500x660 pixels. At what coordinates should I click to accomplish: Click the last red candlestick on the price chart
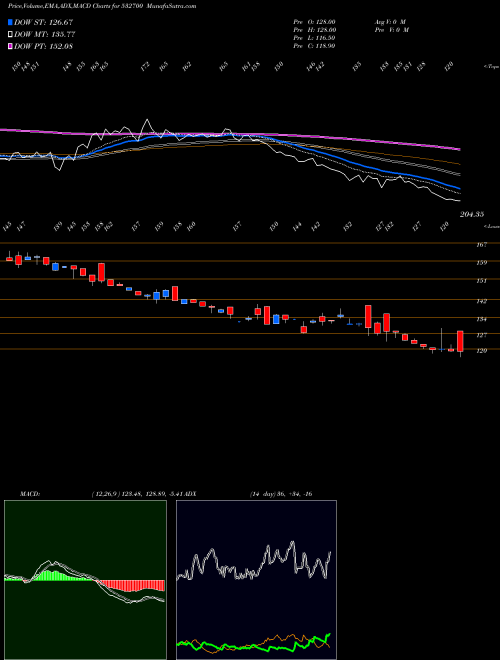coord(460,341)
